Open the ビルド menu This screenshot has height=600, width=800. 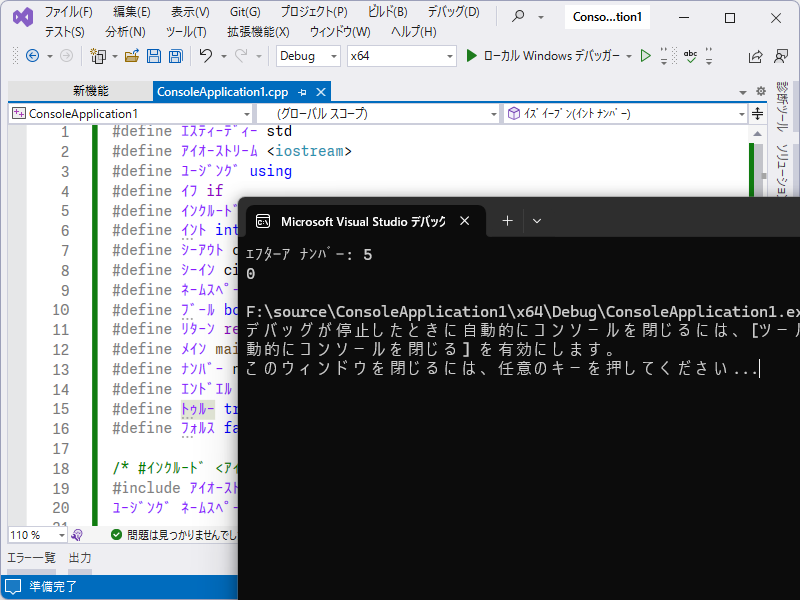388,16
